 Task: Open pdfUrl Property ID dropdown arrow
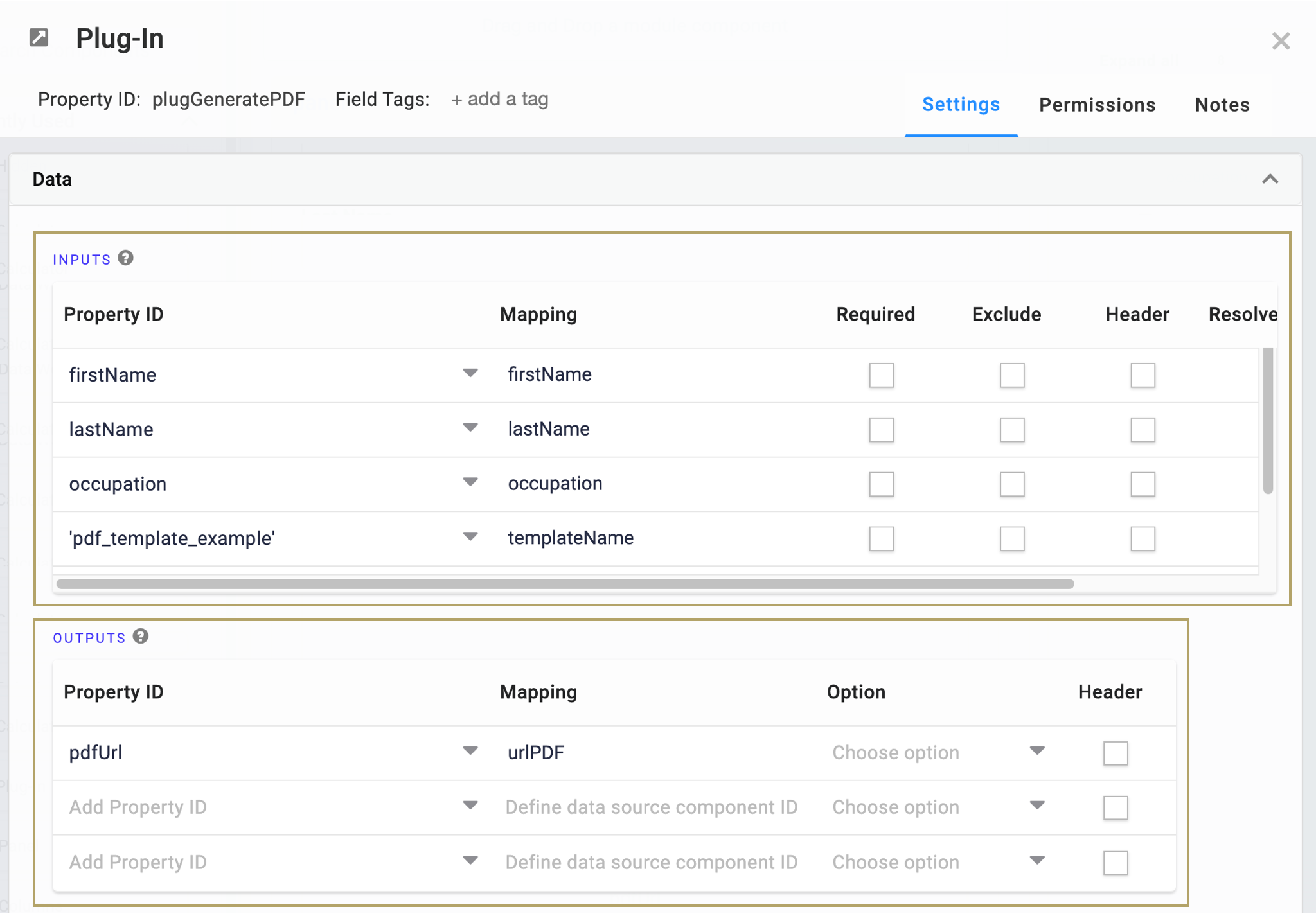[470, 751]
